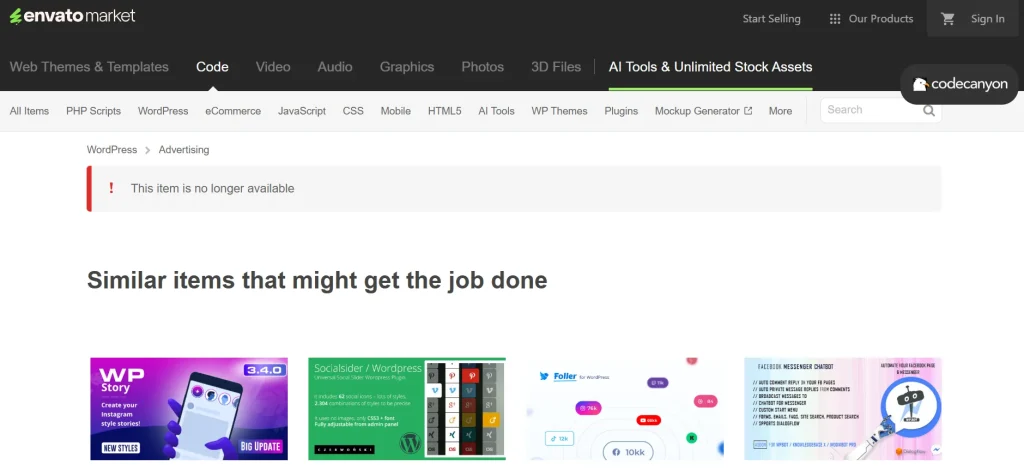This screenshot has height=470, width=1024.
Task: Open the Mobile category
Action: click(396, 111)
